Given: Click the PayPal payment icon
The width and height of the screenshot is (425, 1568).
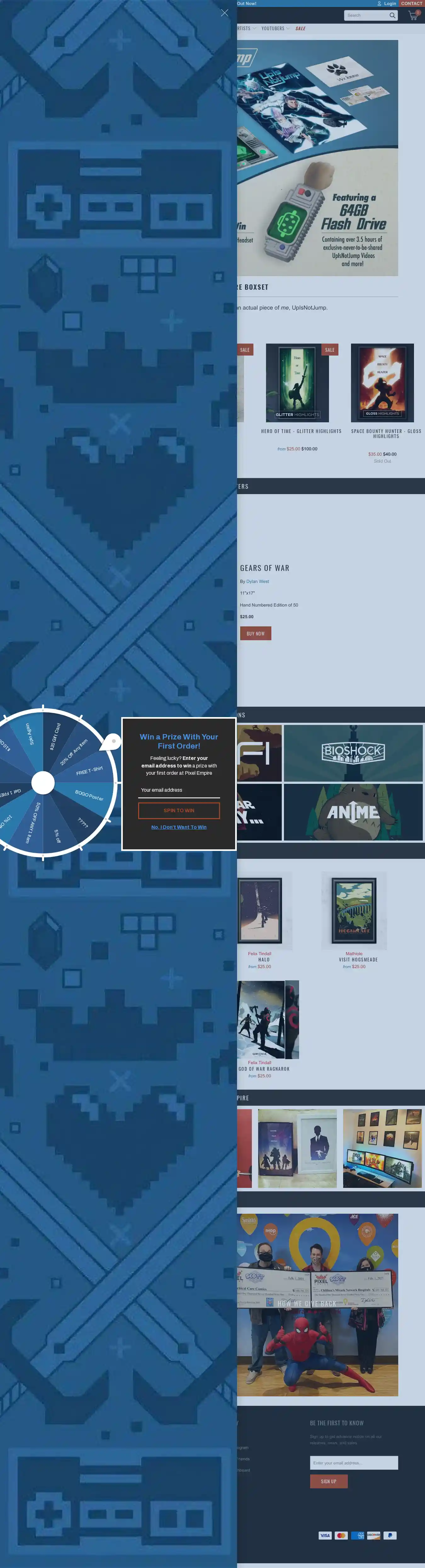Looking at the screenshot, I should coord(390,1535).
